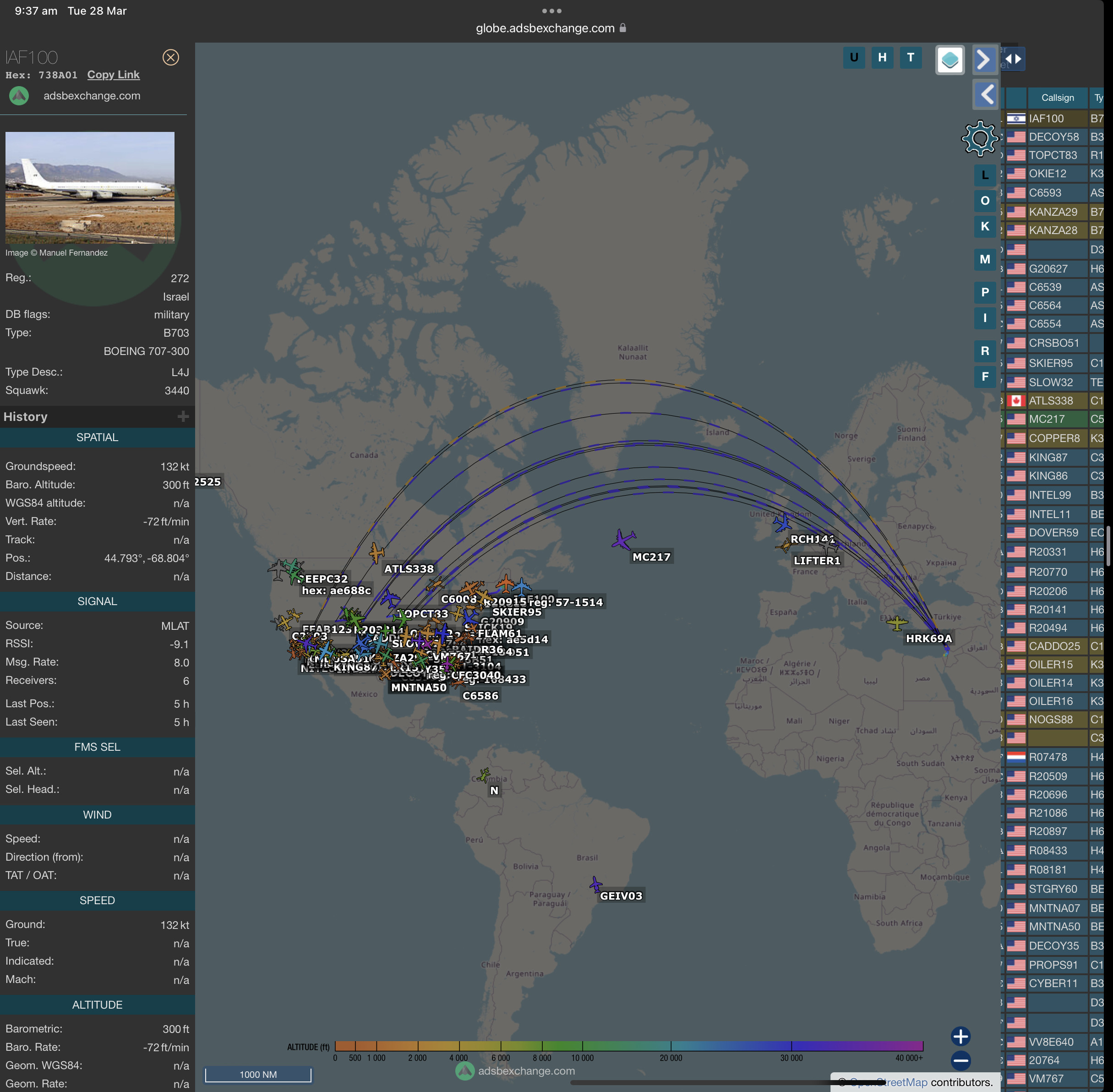This screenshot has height=1092, width=1113.
Task: Toggle the T tracks button
Action: [x=911, y=57]
